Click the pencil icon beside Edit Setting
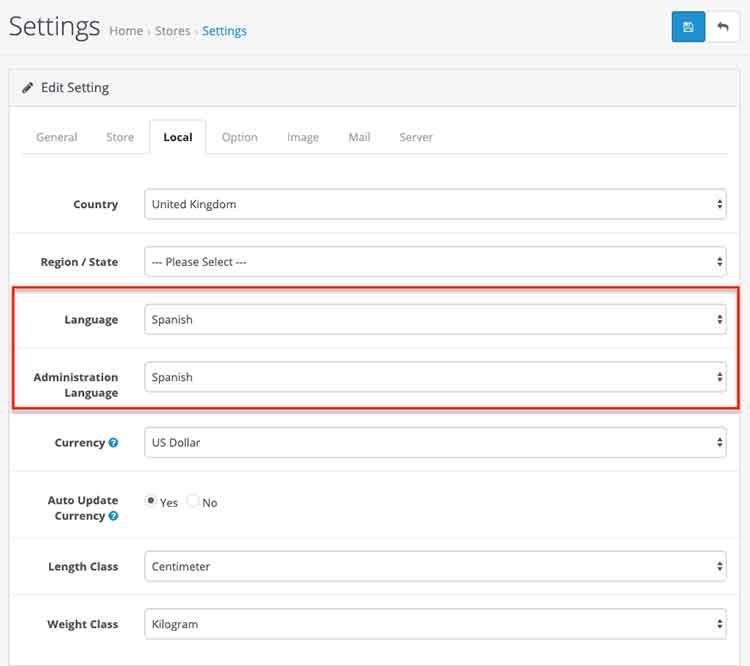750x666 pixels. coord(28,88)
